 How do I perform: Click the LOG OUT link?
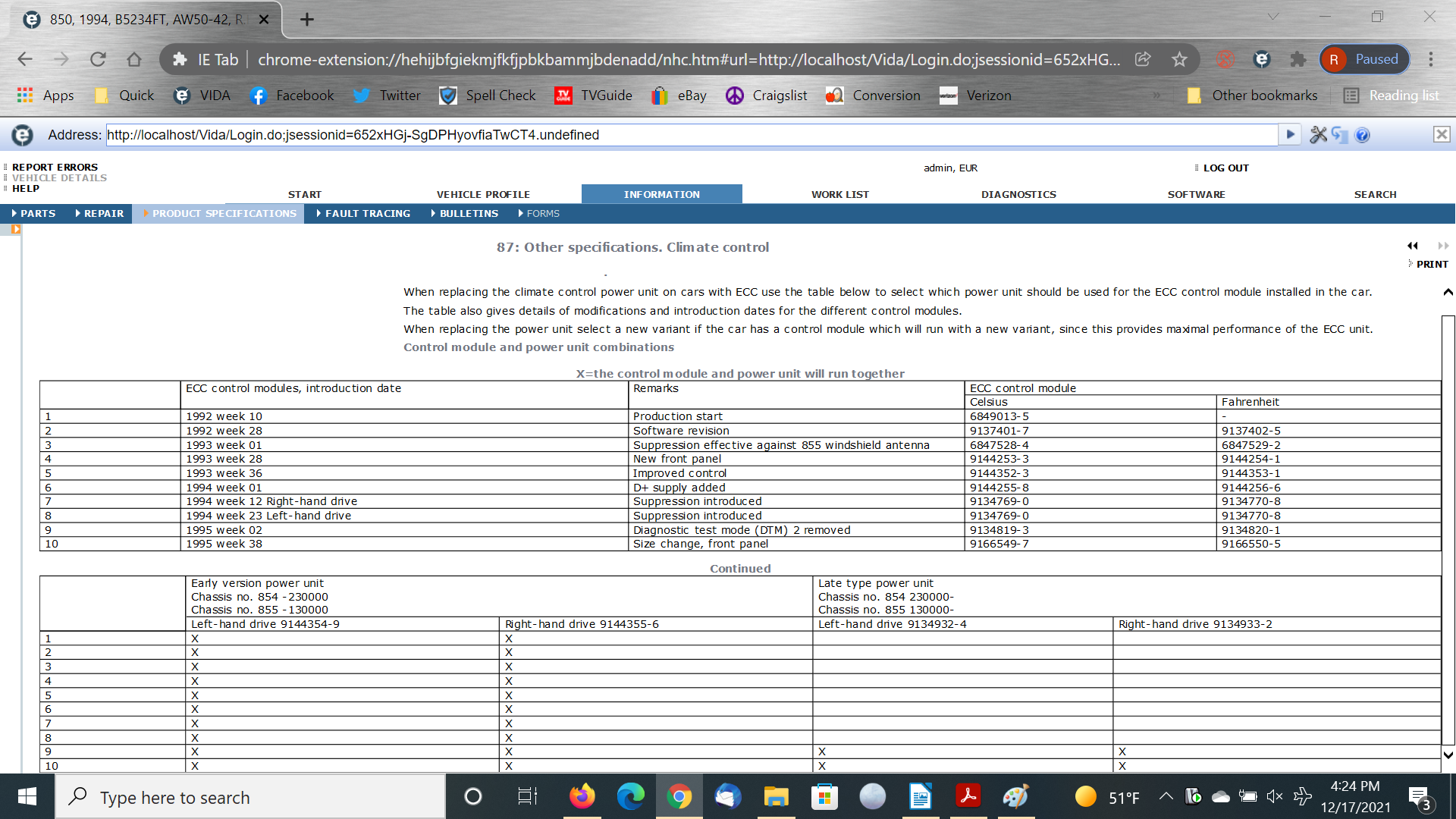pyautogui.click(x=1225, y=168)
